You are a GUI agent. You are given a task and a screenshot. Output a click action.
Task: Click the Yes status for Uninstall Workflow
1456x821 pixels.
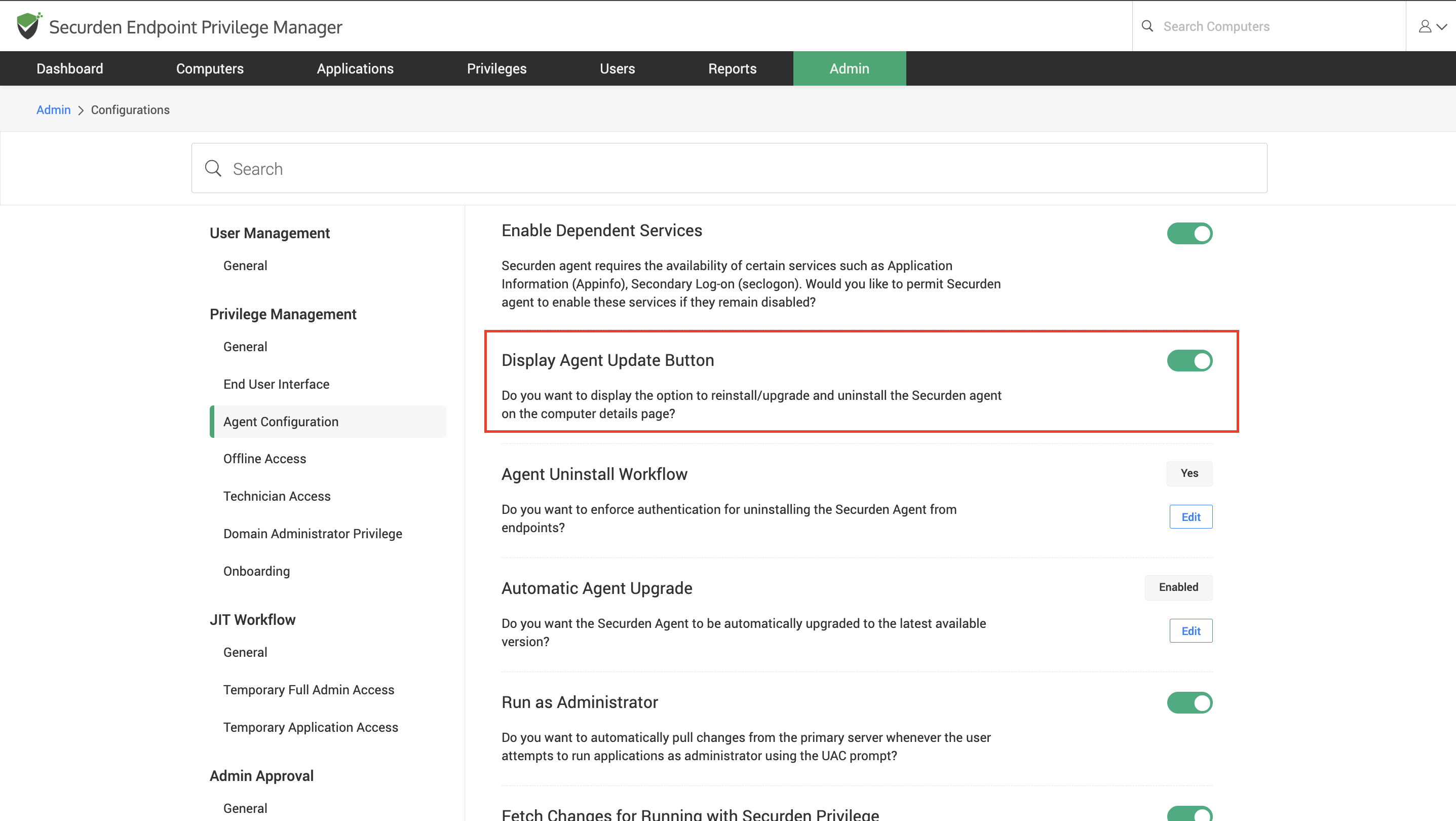1189,474
